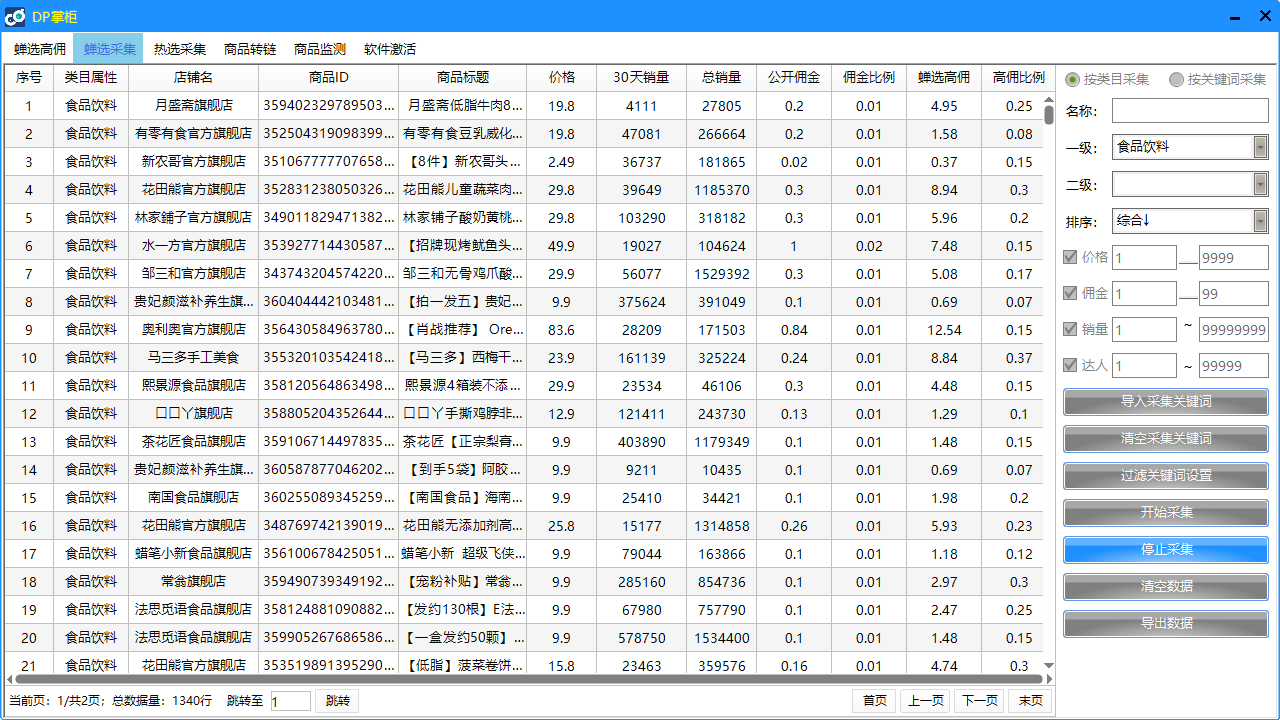Screen dimensions: 1280x720
Task: Click 停止采集 to stop collecting
Action: (x=1166, y=549)
